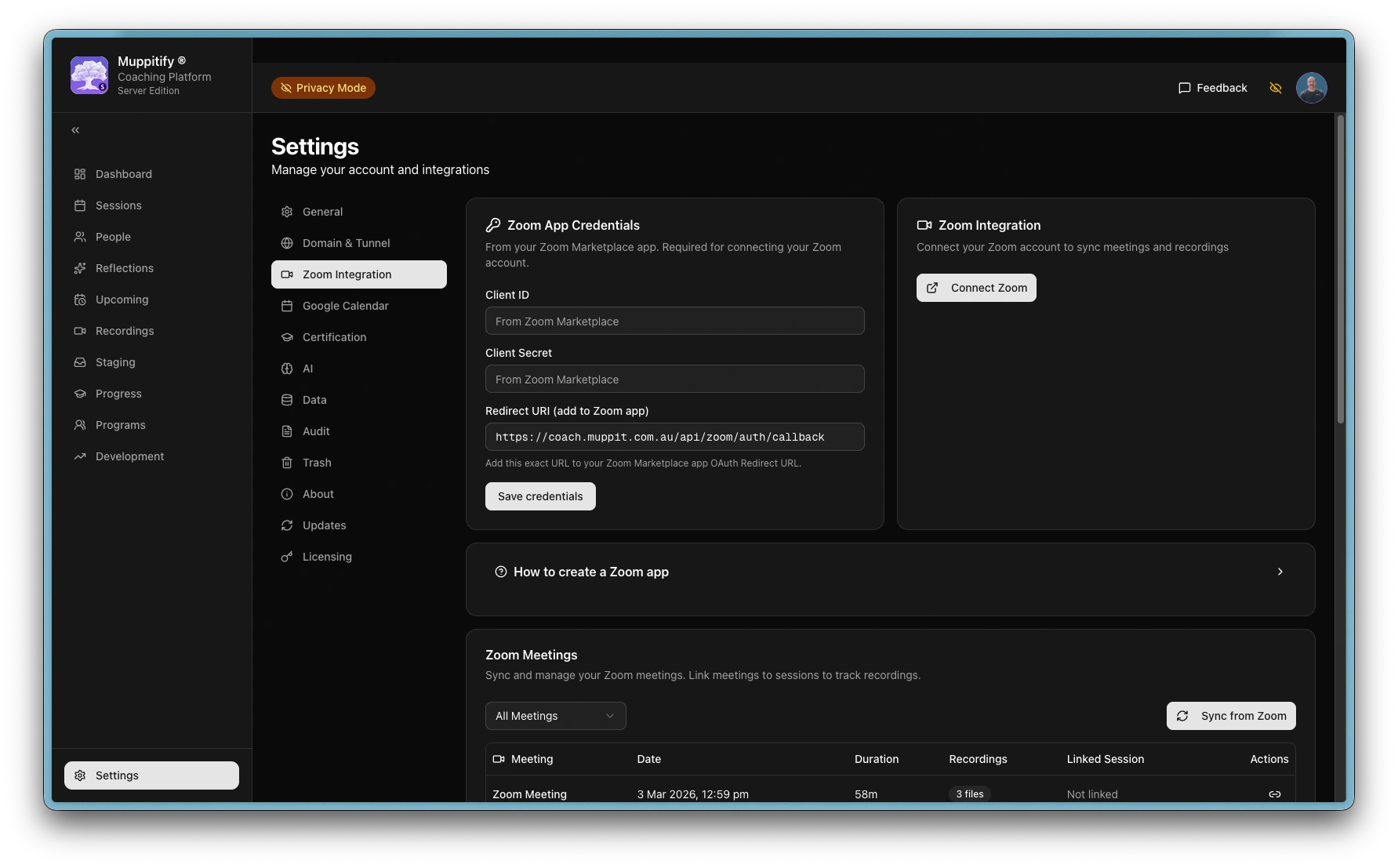This screenshot has height=868, width=1398.
Task: Go to the Staging inbox section
Action: 115,362
